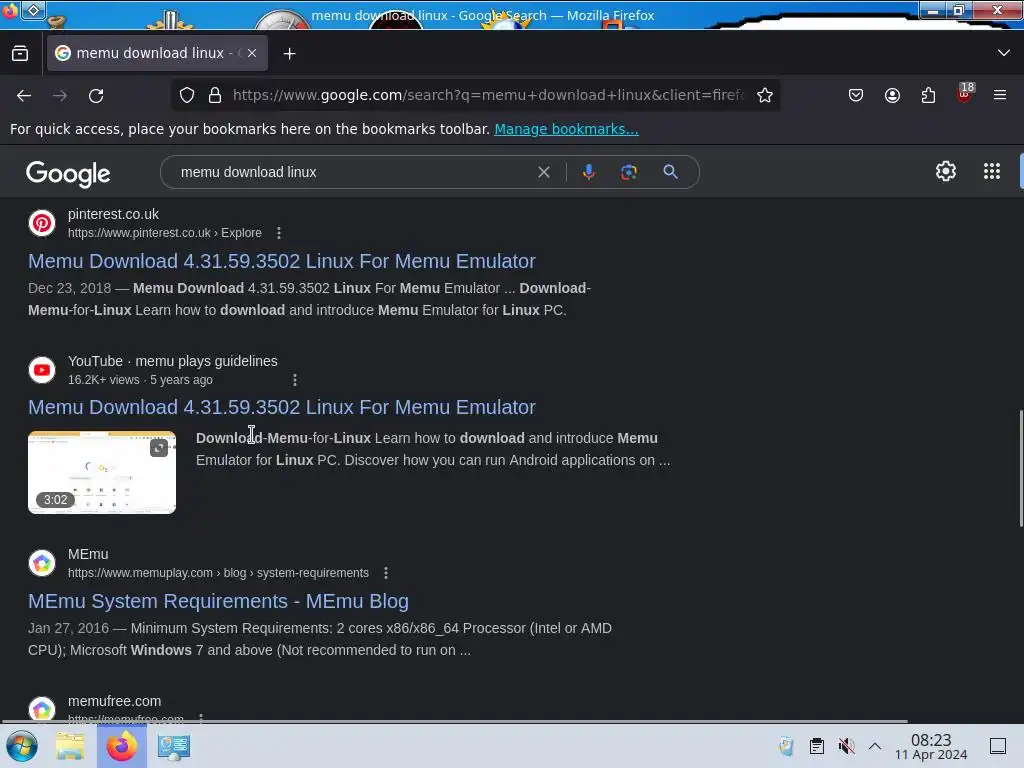Screen dimensions: 1024x768
Task: Close the memu download linux tab
Action: (x=252, y=53)
